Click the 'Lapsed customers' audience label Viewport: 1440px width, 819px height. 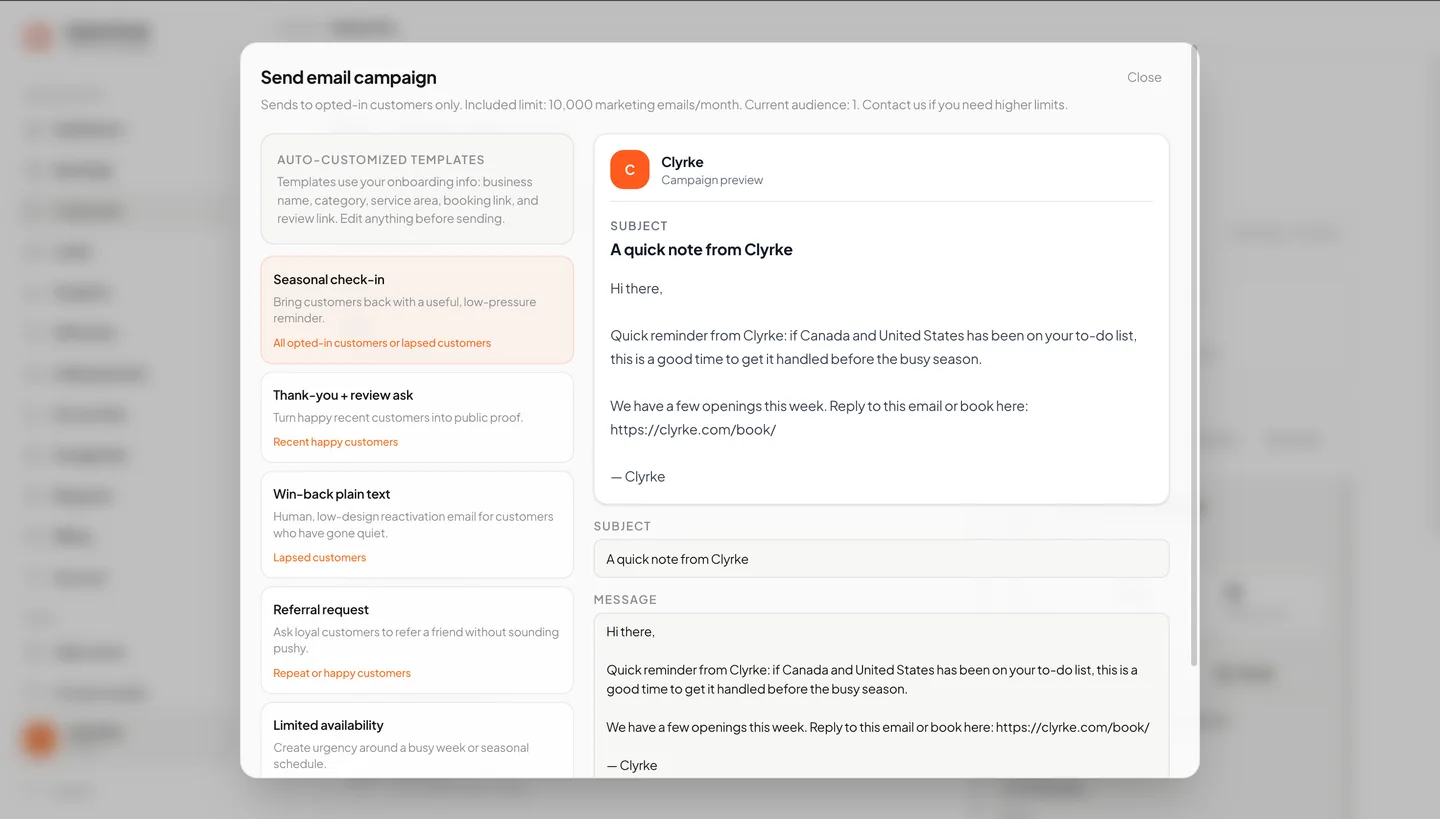coord(319,558)
